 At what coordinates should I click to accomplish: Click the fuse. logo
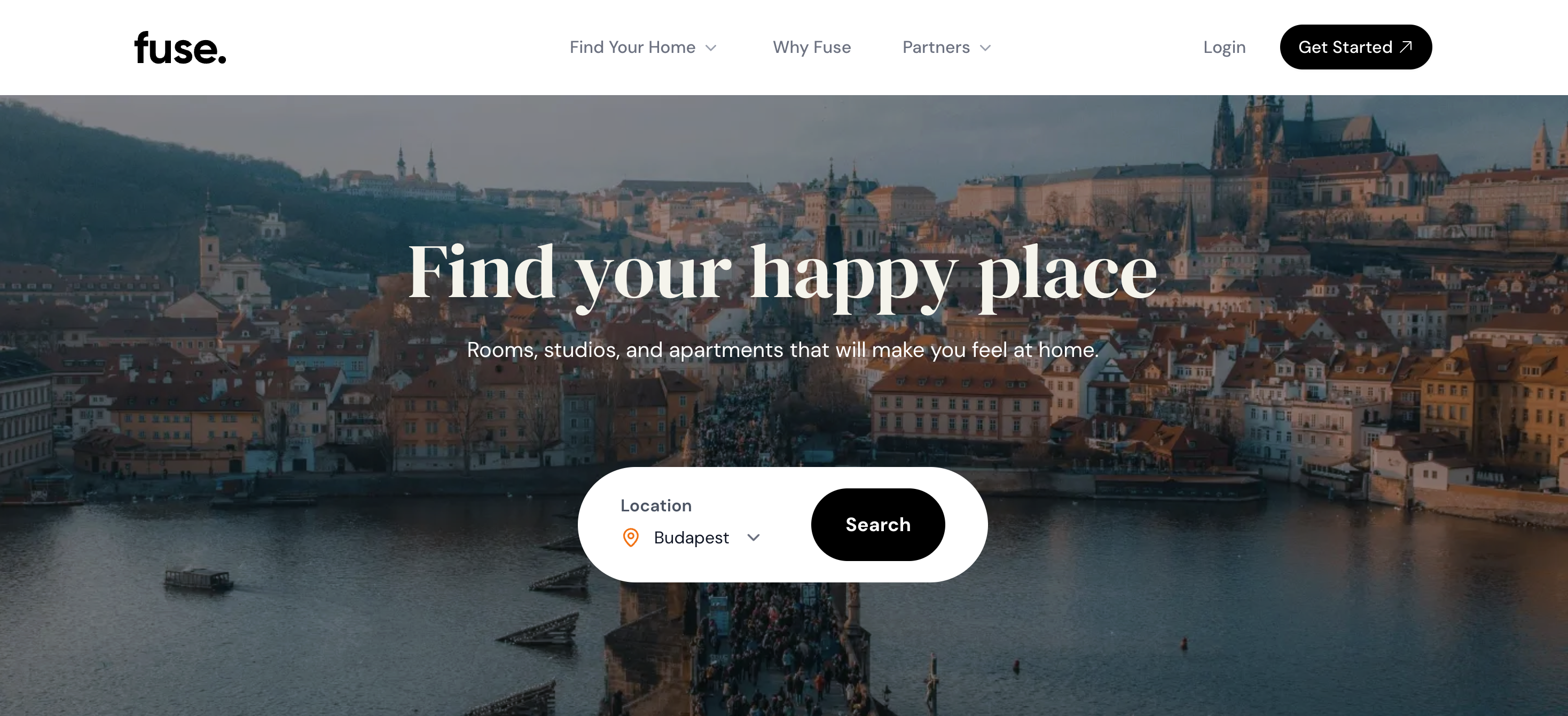[180, 48]
